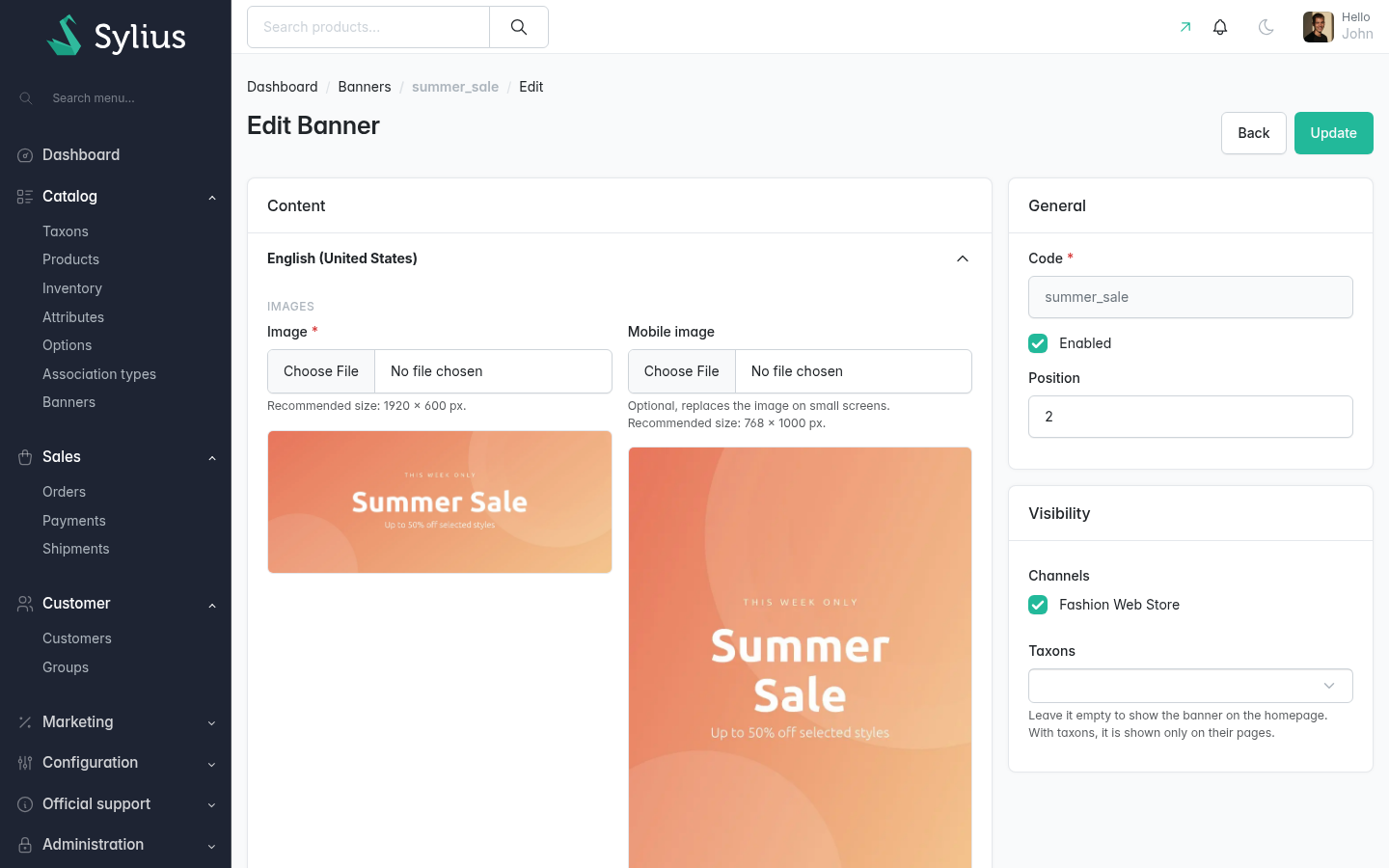Screen dimensions: 1389x868
Task: Collapse the Catalog menu chevron
Action: pos(212,198)
